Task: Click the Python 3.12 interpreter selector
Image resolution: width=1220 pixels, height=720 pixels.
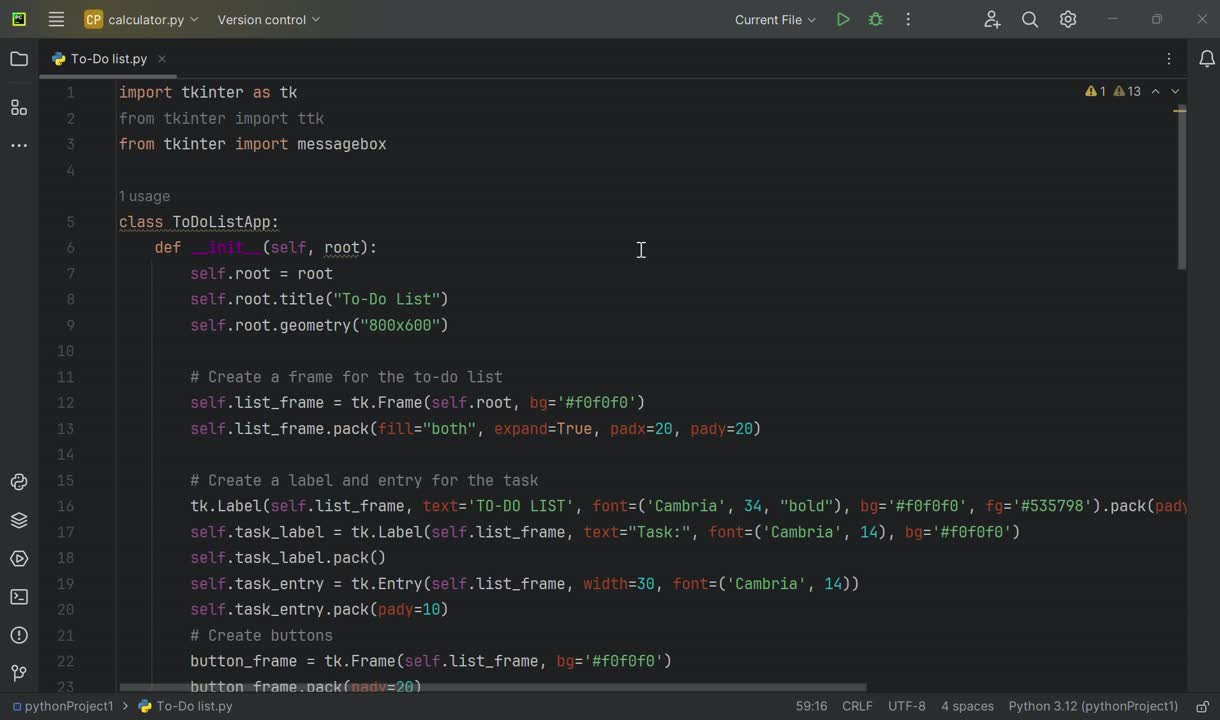Action: (x=1093, y=706)
